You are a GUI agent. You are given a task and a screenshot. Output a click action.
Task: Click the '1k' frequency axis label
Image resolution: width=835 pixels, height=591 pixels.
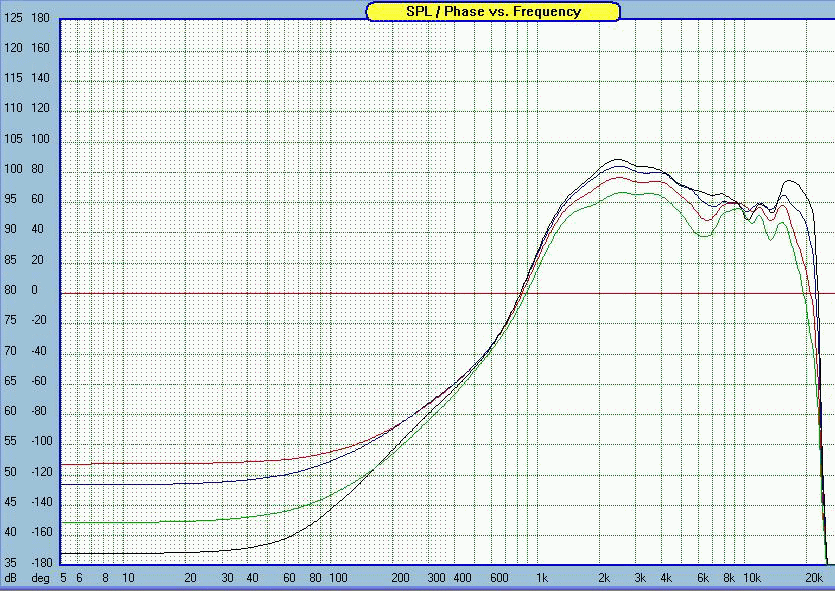(x=542, y=578)
